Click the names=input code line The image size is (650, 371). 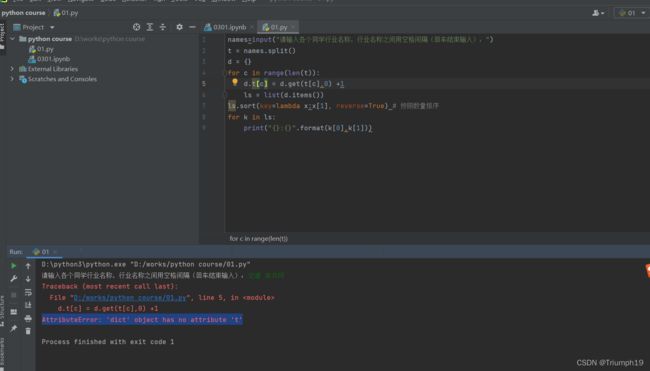(360, 39)
